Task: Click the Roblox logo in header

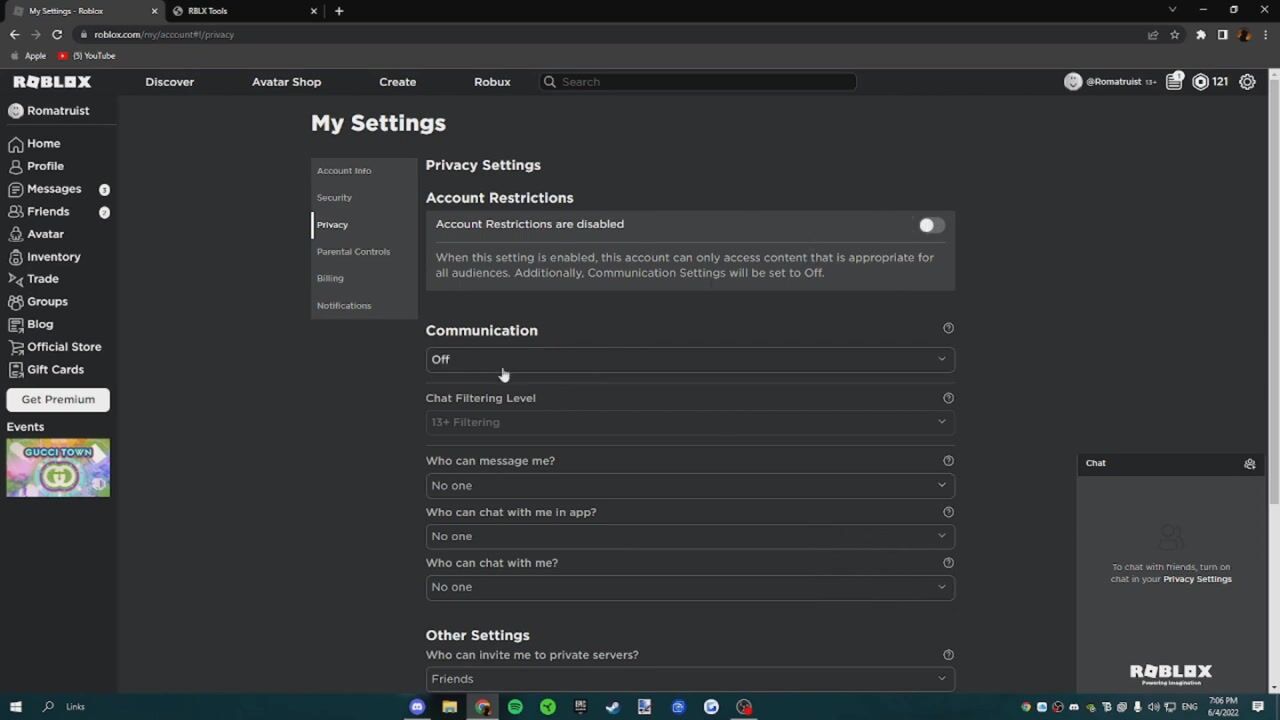Action: (52, 82)
